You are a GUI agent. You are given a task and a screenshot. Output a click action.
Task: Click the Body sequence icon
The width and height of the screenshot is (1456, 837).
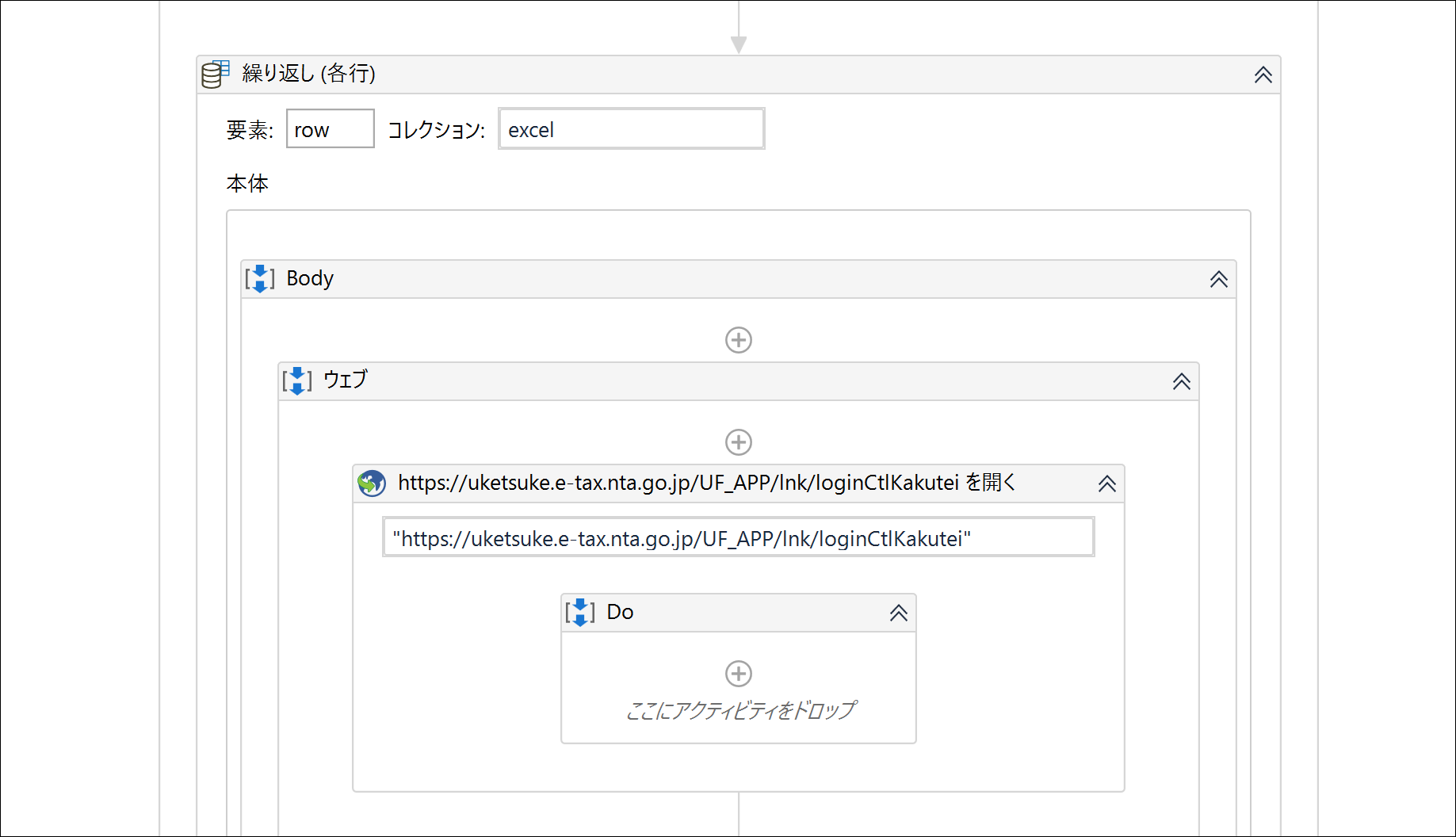[260, 279]
